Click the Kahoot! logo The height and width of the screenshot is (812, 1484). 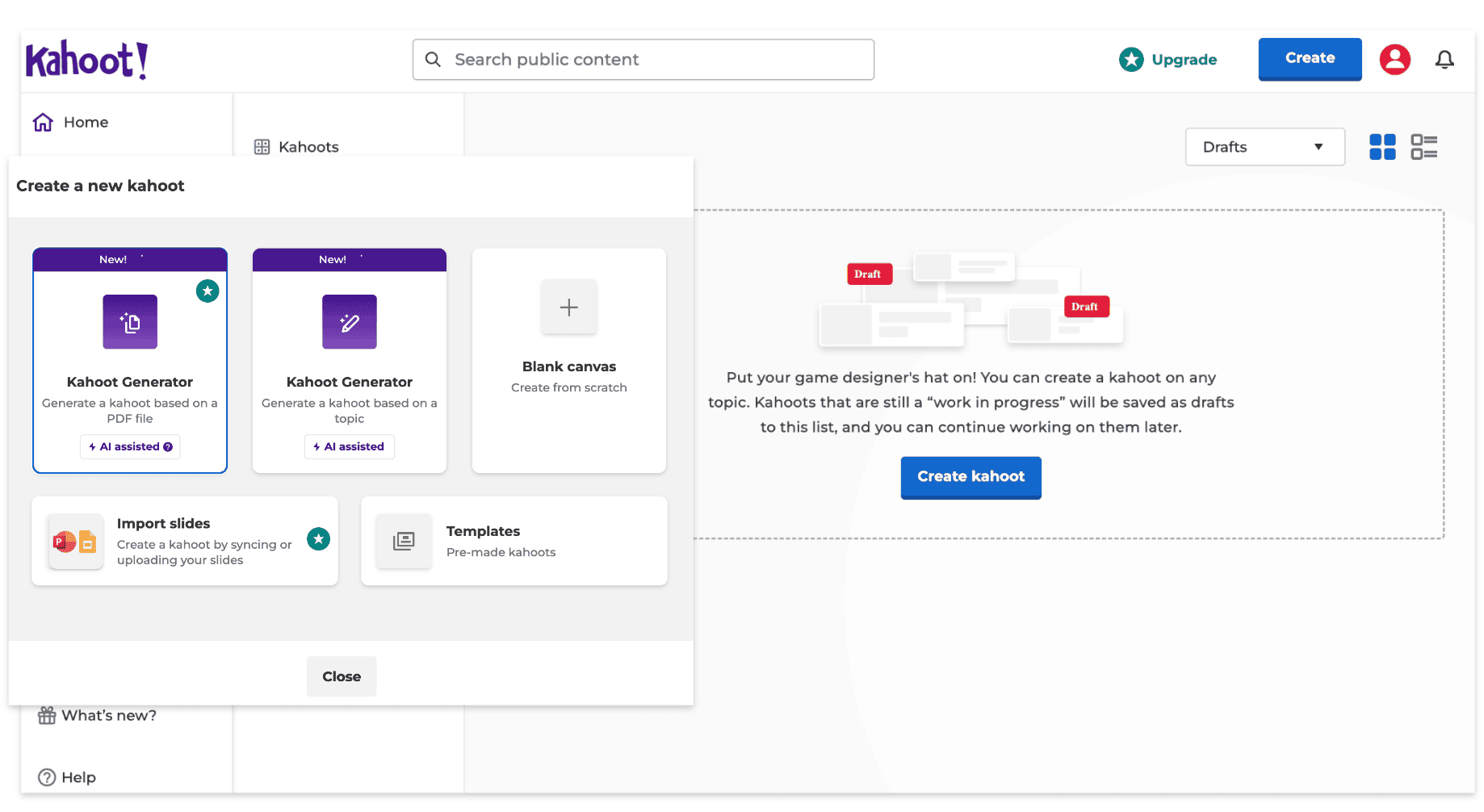pos(86,60)
